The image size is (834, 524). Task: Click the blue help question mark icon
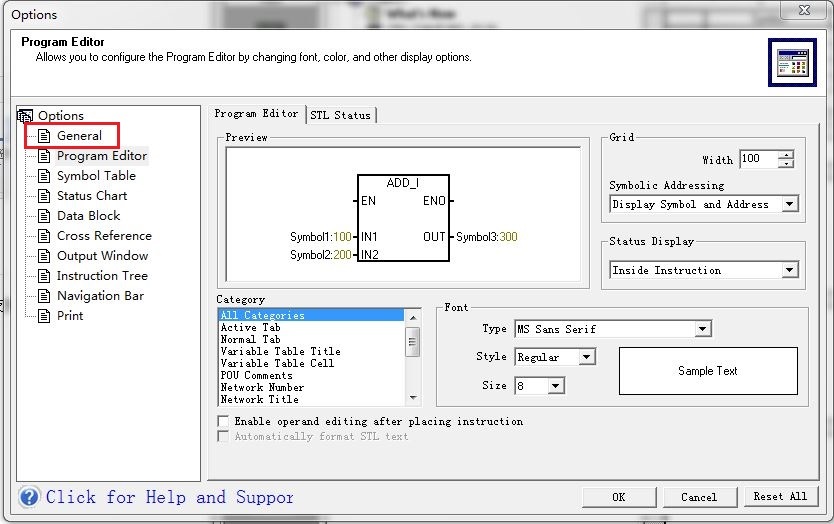(29, 497)
